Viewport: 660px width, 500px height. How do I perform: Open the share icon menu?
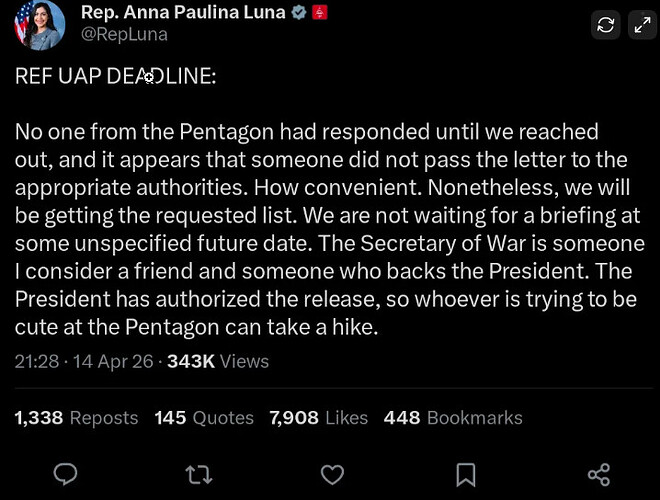598,473
